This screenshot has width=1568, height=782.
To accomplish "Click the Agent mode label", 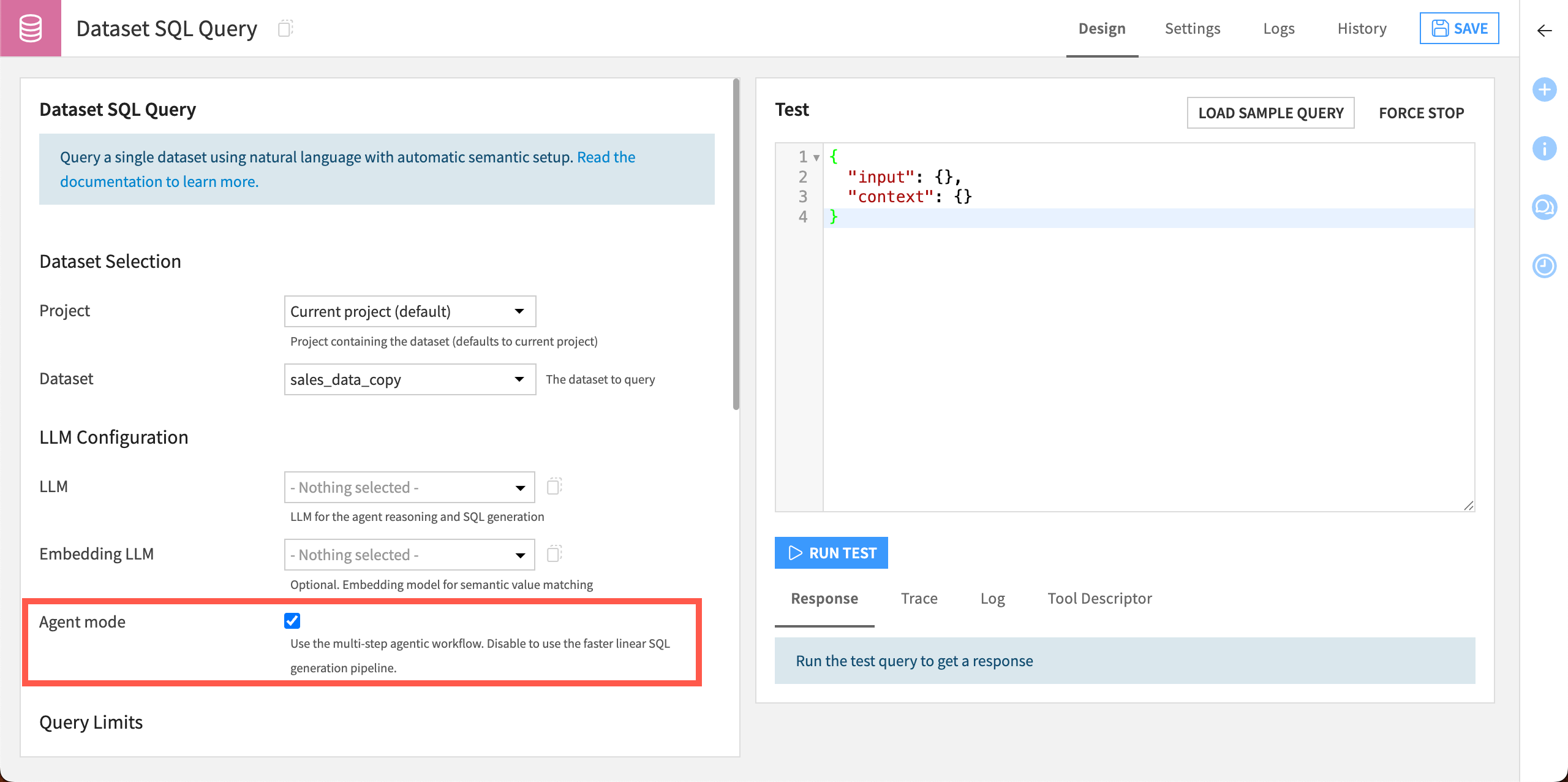I will tap(82, 621).
